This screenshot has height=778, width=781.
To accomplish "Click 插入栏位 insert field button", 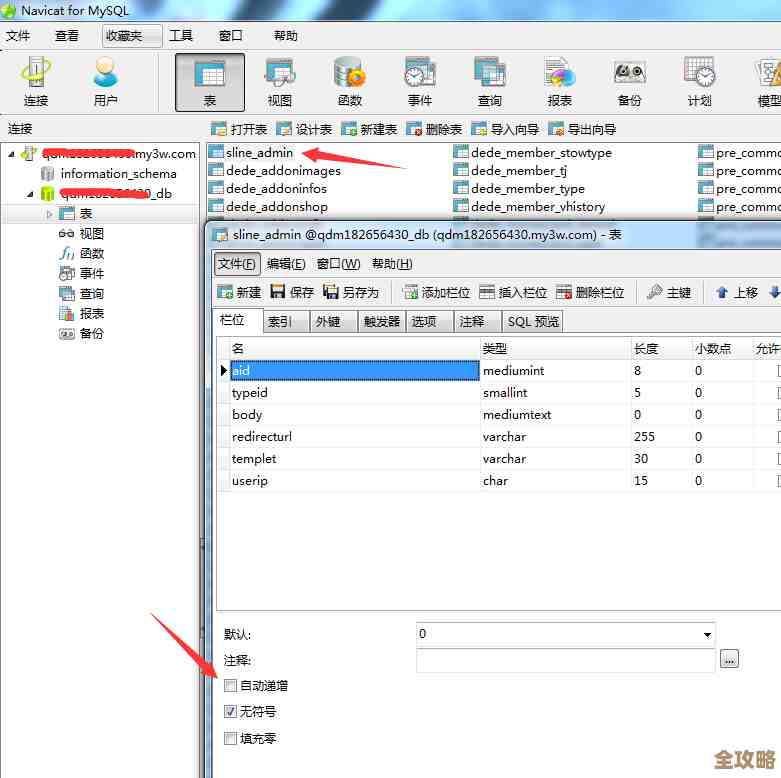I will [x=513, y=292].
